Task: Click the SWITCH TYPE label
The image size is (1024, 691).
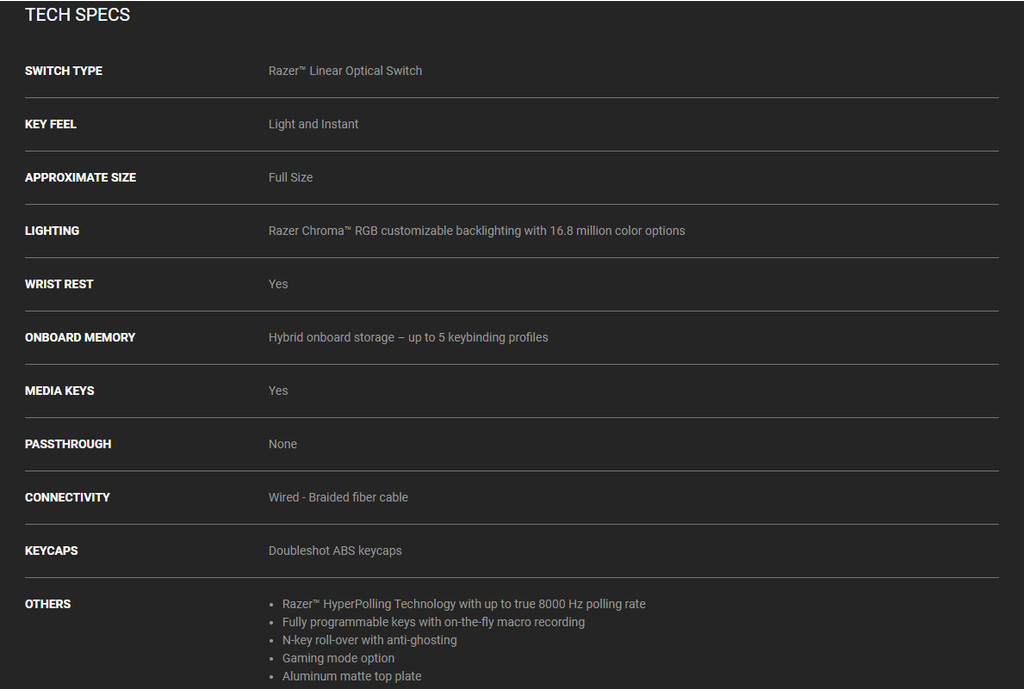Action: pyautogui.click(x=63, y=71)
